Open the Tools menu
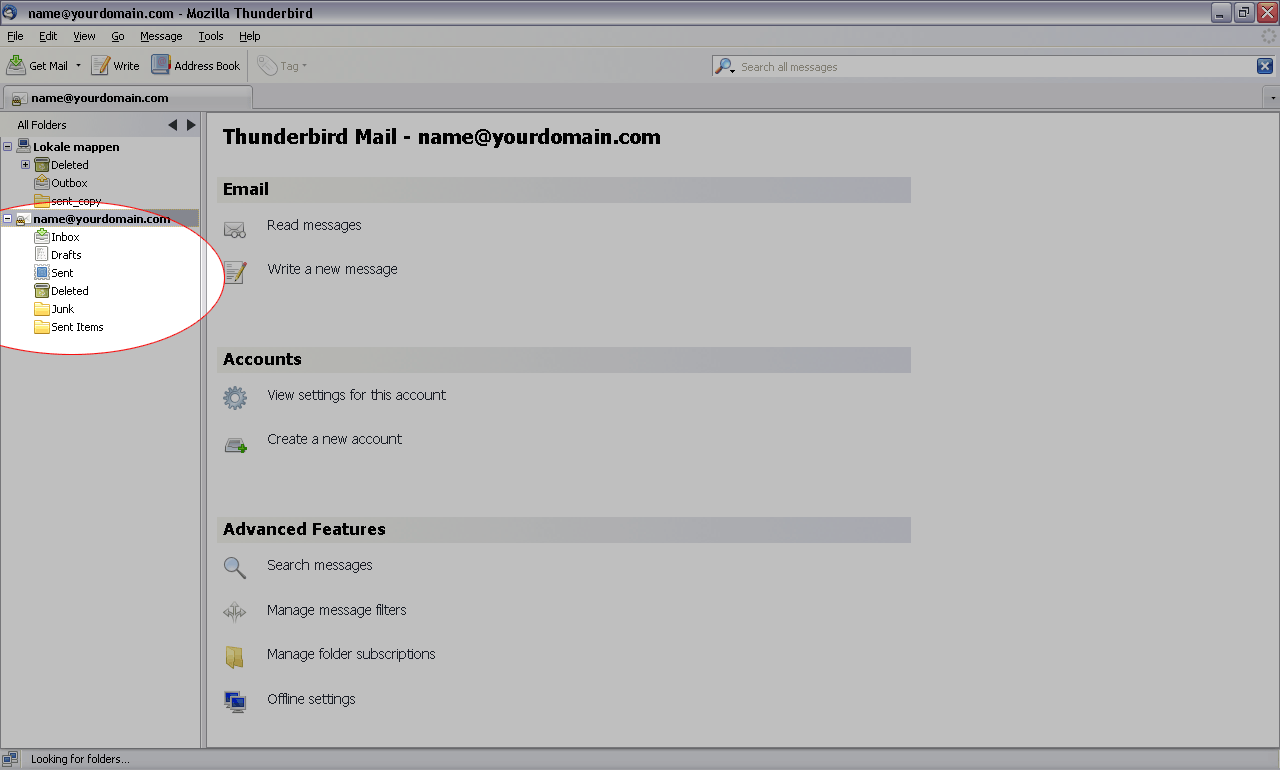The height and width of the screenshot is (770, 1280). pyautogui.click(x=210, y=36)
